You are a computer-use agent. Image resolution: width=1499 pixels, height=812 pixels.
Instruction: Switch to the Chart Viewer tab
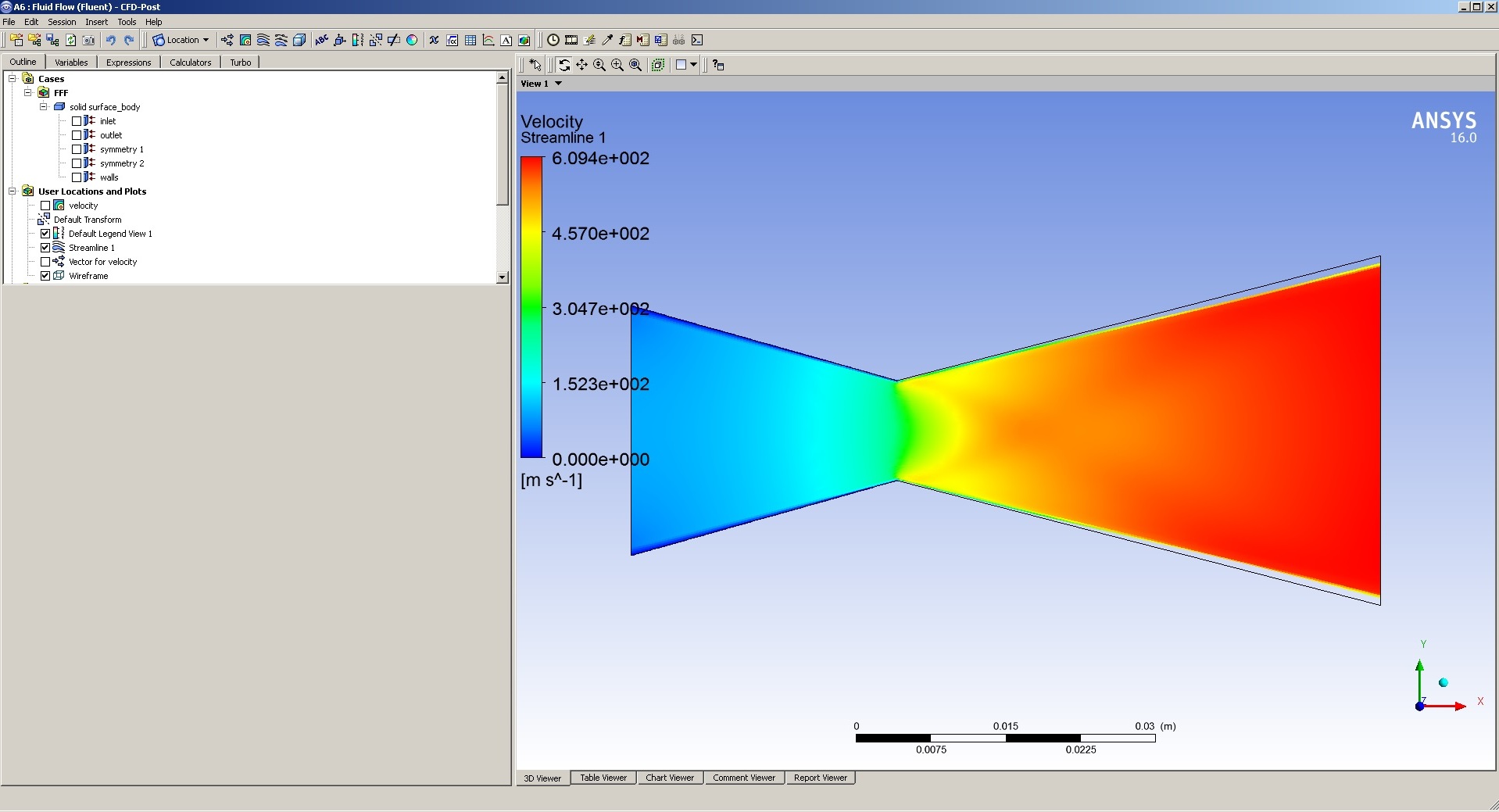tap(670, 778)
